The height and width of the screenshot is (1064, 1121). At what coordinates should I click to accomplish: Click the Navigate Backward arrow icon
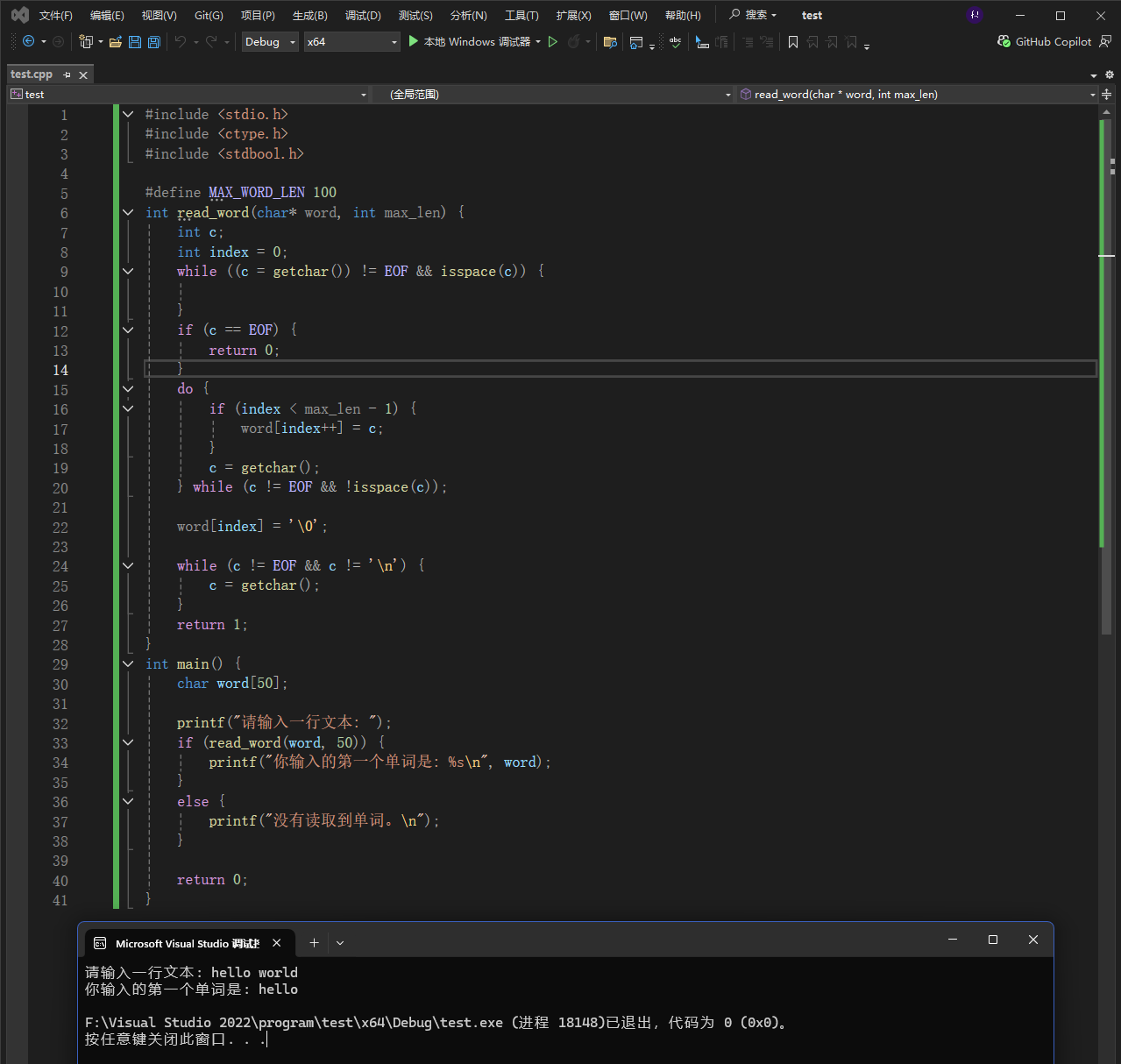(28, 41)
